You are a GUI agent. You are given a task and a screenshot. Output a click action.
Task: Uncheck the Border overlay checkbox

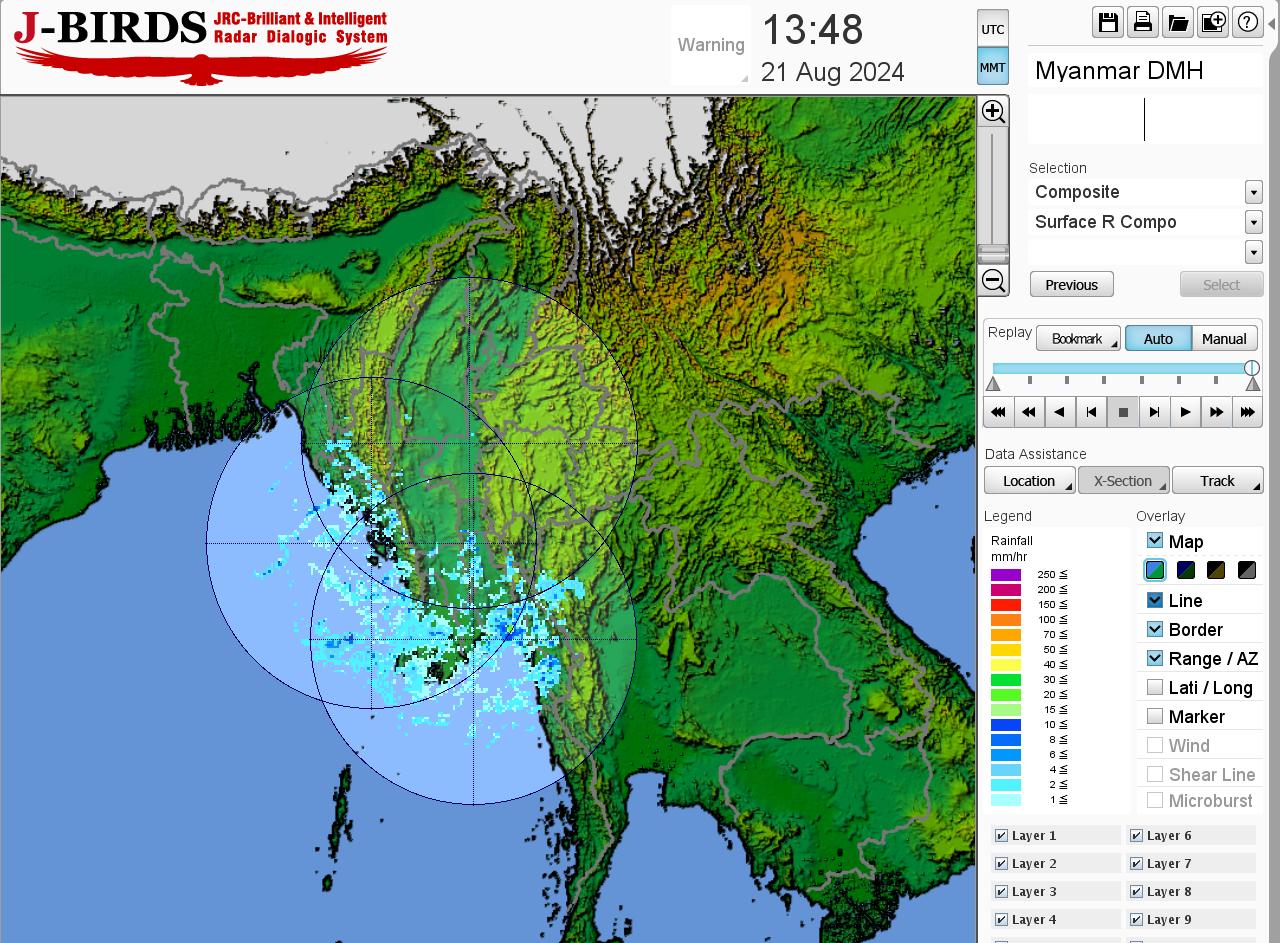pyautogui.click(x=1155, y=629)
